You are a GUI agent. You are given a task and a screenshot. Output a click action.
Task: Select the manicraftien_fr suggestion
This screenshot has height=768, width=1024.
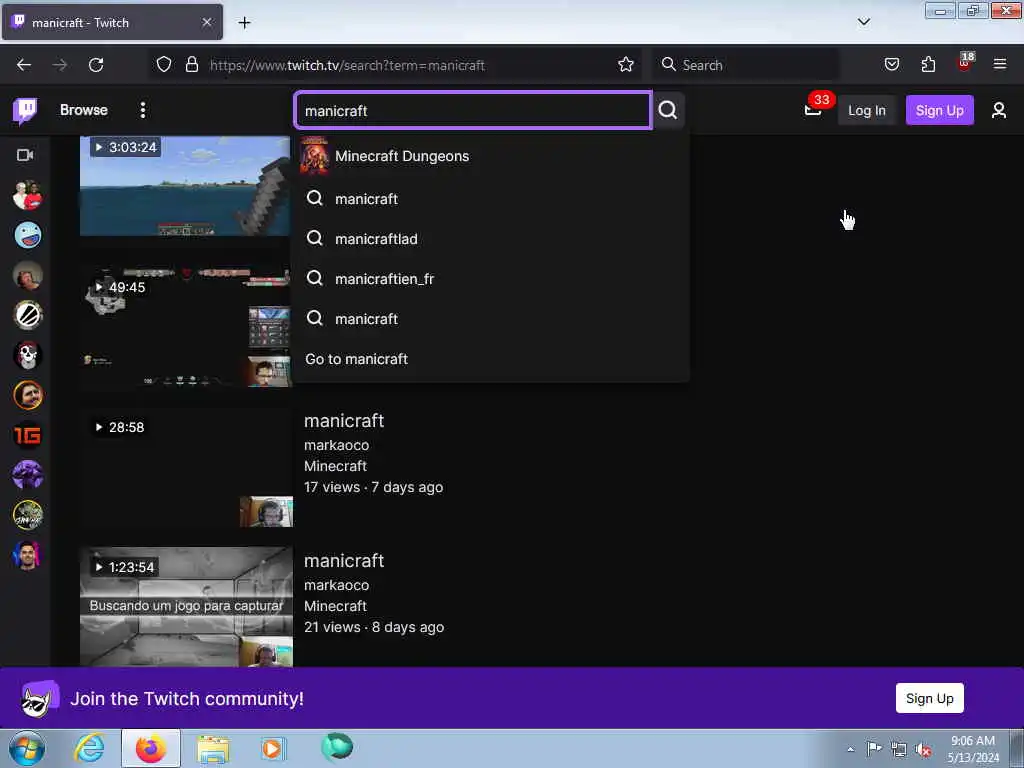coord(490,279)
